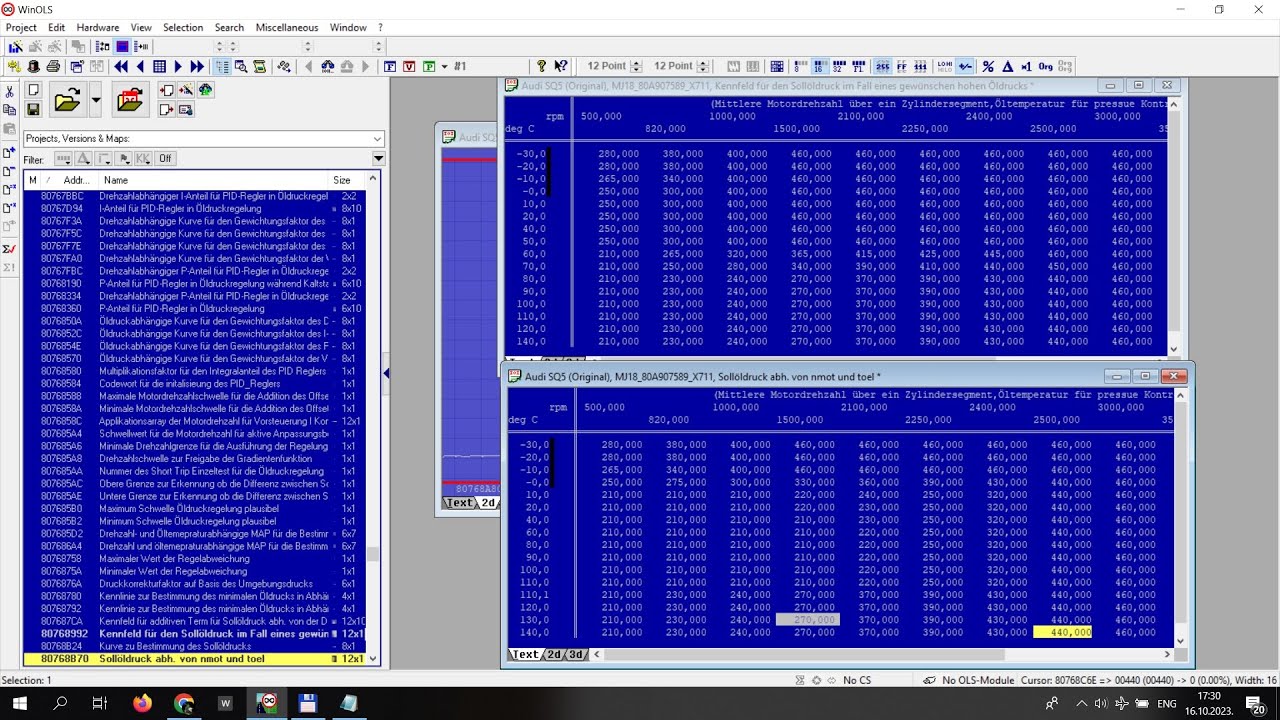Image resolution: width=1280 pixels, height=720 pixels.
Task: Click the map preview magnifier icon
Action: click(x=241, y=66)
